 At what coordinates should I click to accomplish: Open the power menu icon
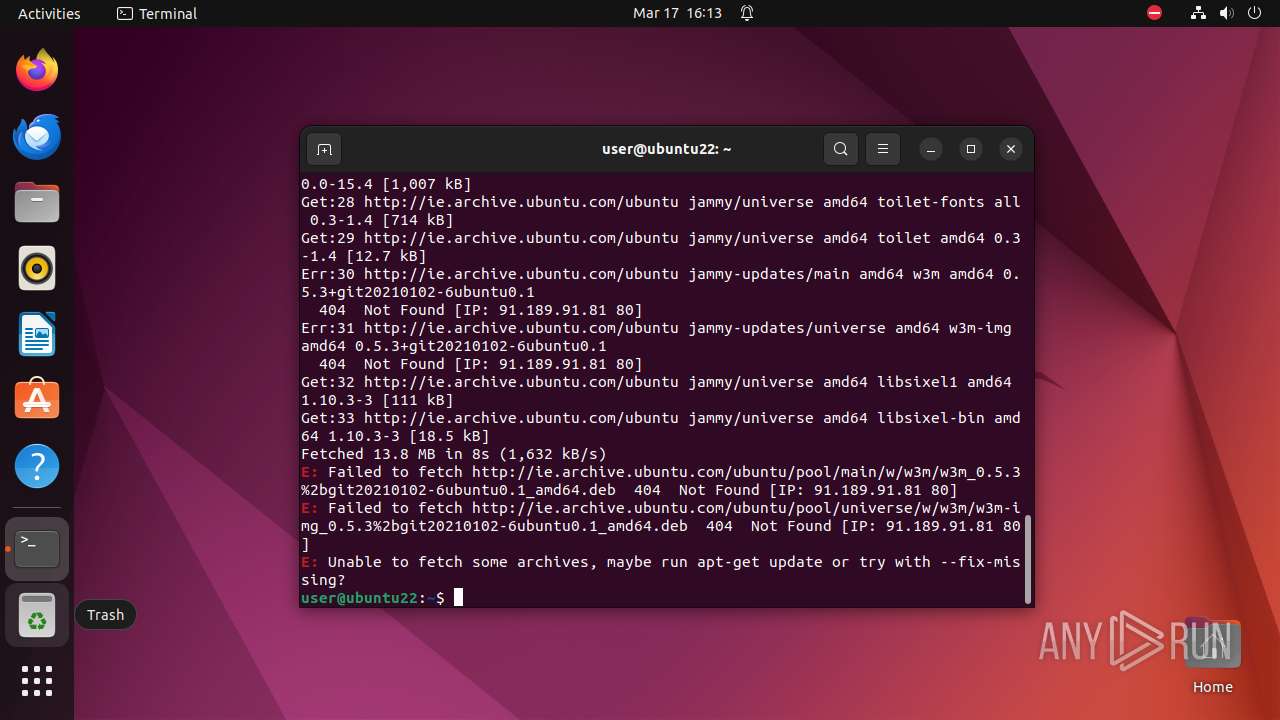click(1254, 13)
